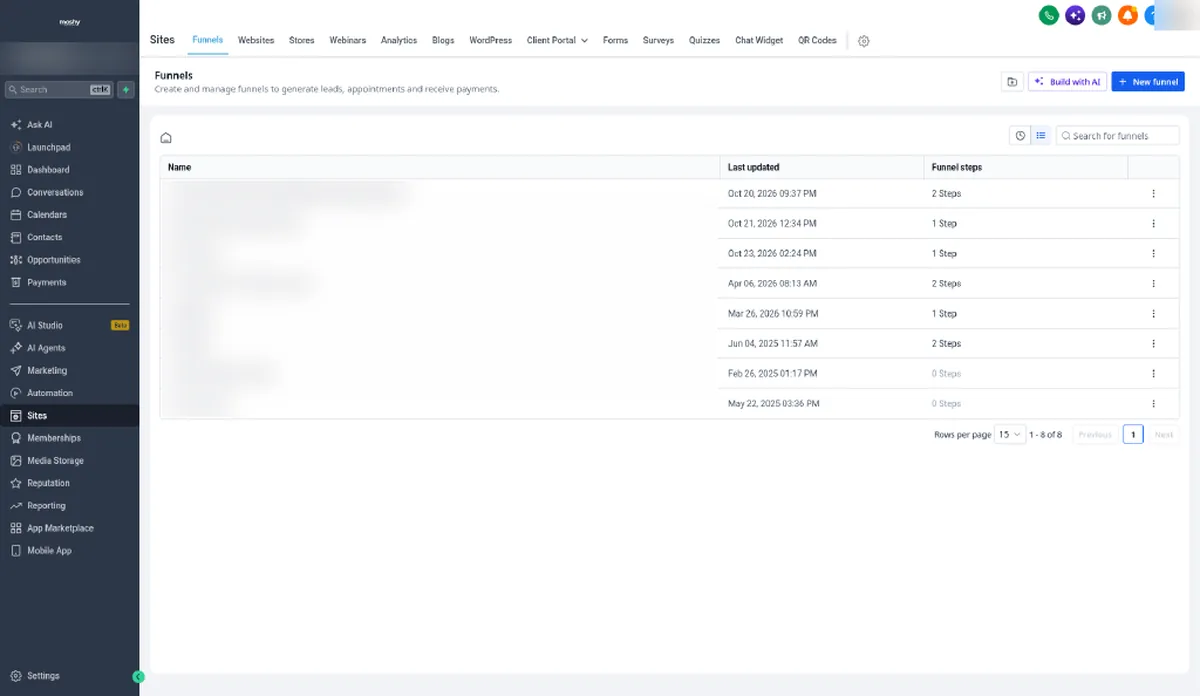
Task: Switch to the QR Codes tab
Action: click(x=817, y=40)
